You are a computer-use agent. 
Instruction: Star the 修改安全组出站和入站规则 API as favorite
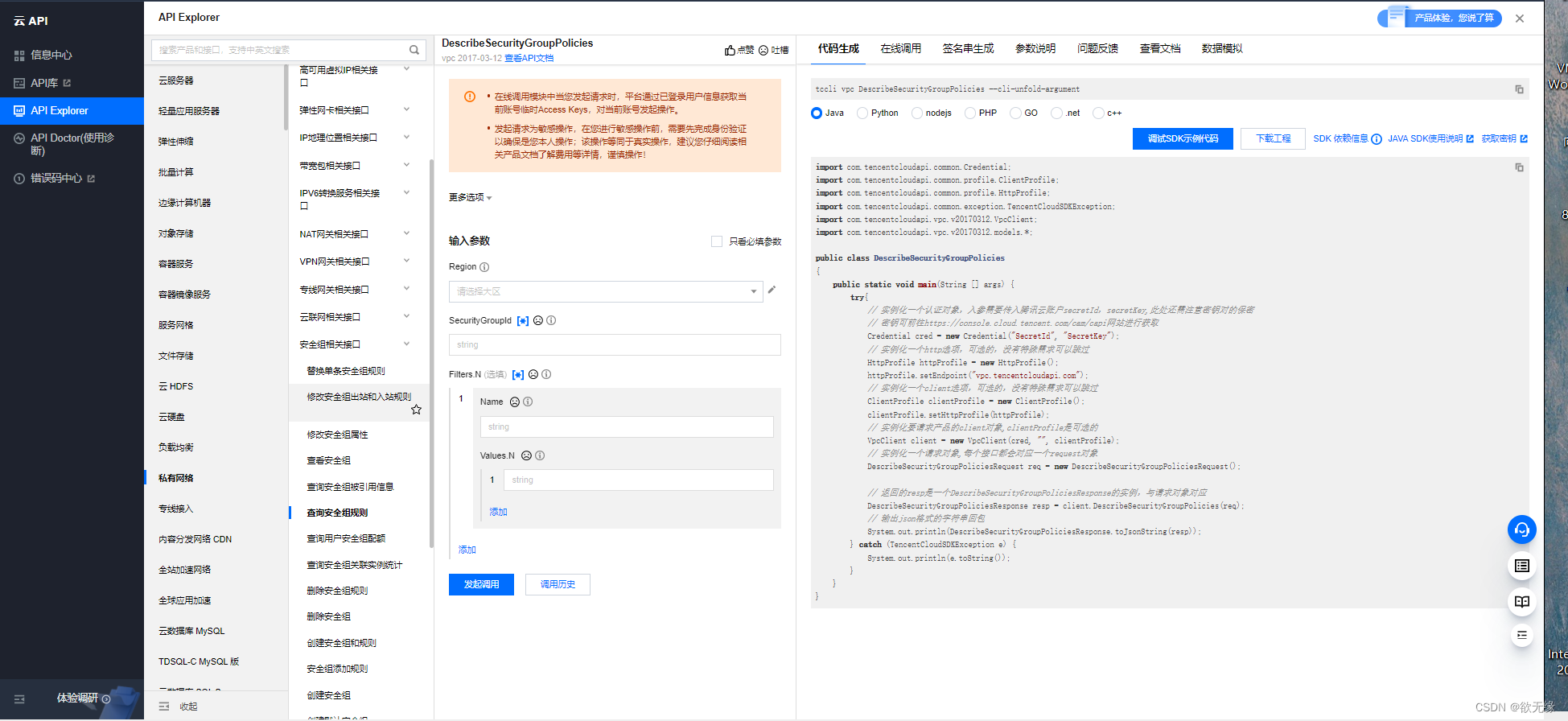(x=416, y=410)
